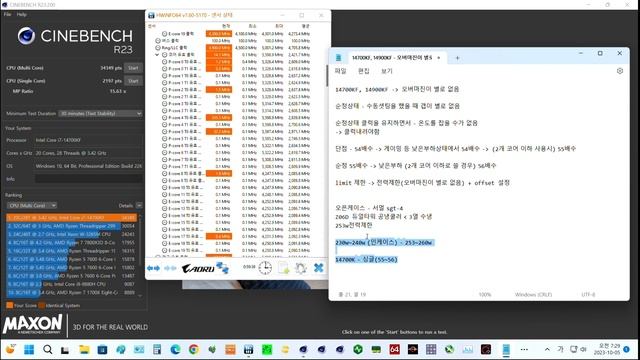Click the highlighted 14700K 싱글(55~56) line
Viewport: 640px width, 360px height.
(366, 260)
